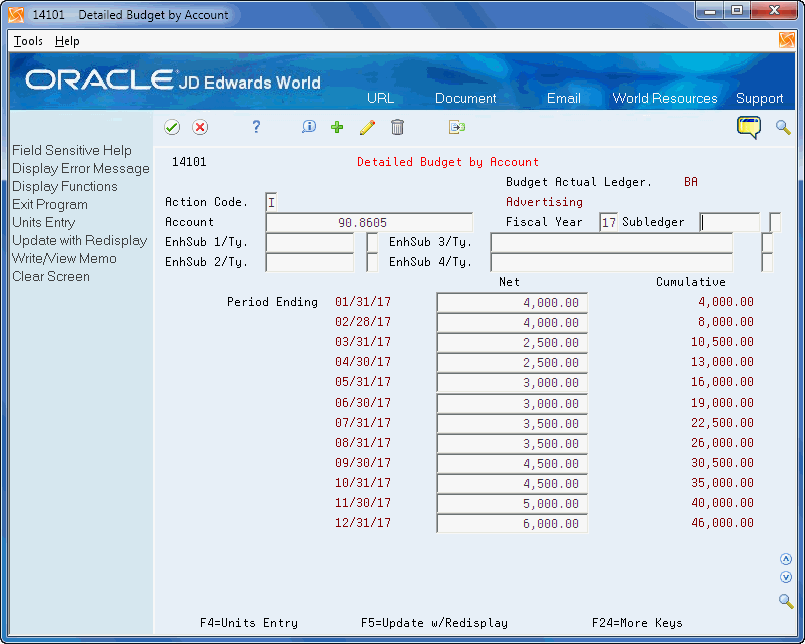Click the magnifier icon at the bottom right
This screenshot has height=644, width=805.
point(786,600)
